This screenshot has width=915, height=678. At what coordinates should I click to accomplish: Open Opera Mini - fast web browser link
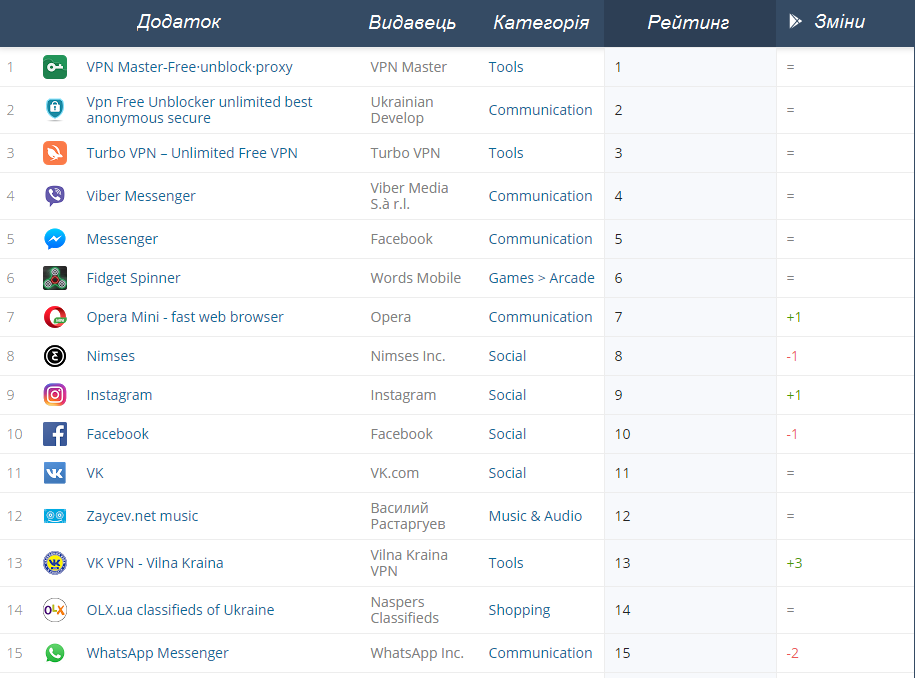click(185, 317)
